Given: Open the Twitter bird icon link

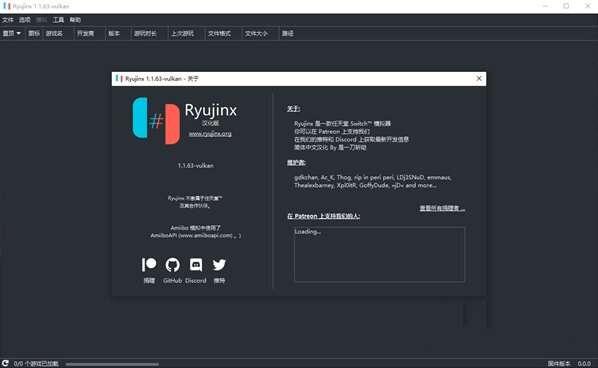Looking at the screenshot, I should coord(219,264).
